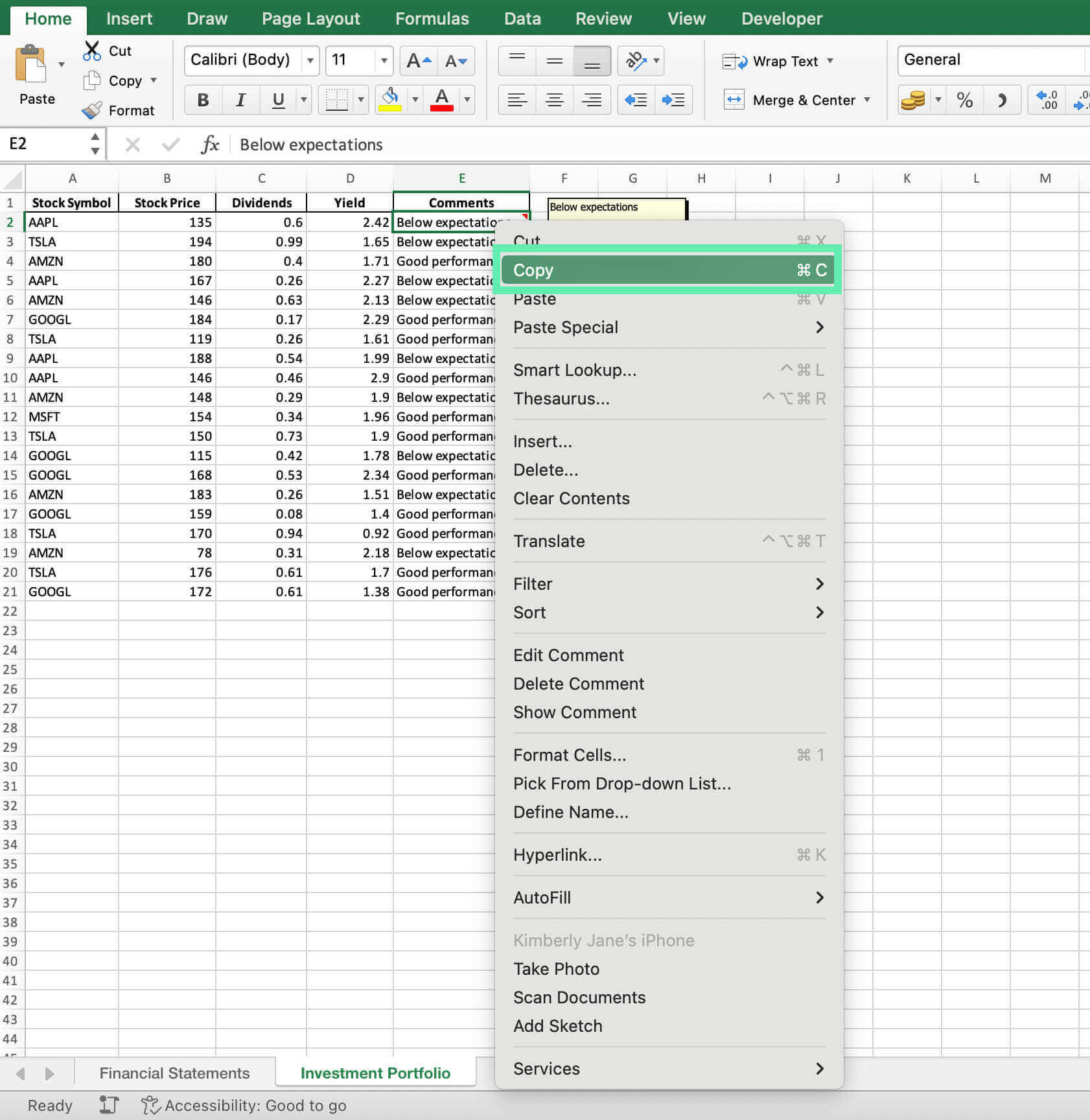1090x1120 pixels.
Task: Apply Comma Style number format
Action: click(1003, 100)
